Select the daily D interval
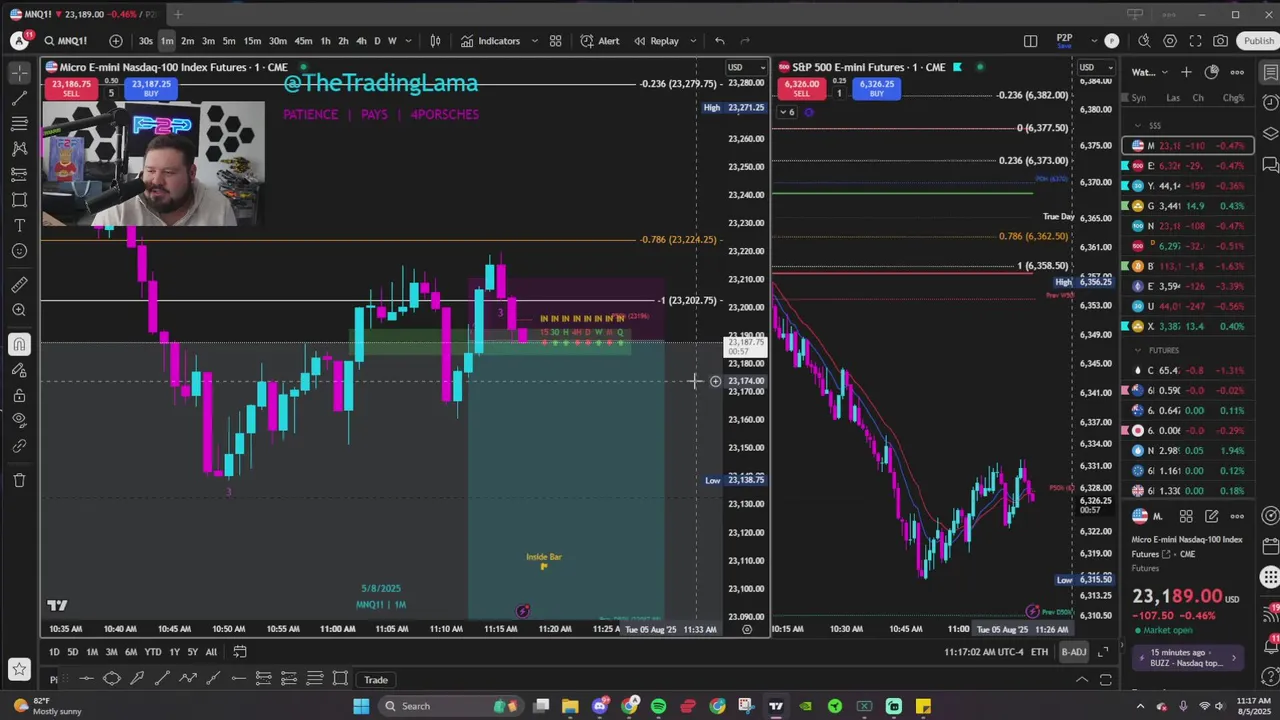Viewport: 1280px width, 720px height. tap(377, 41)
